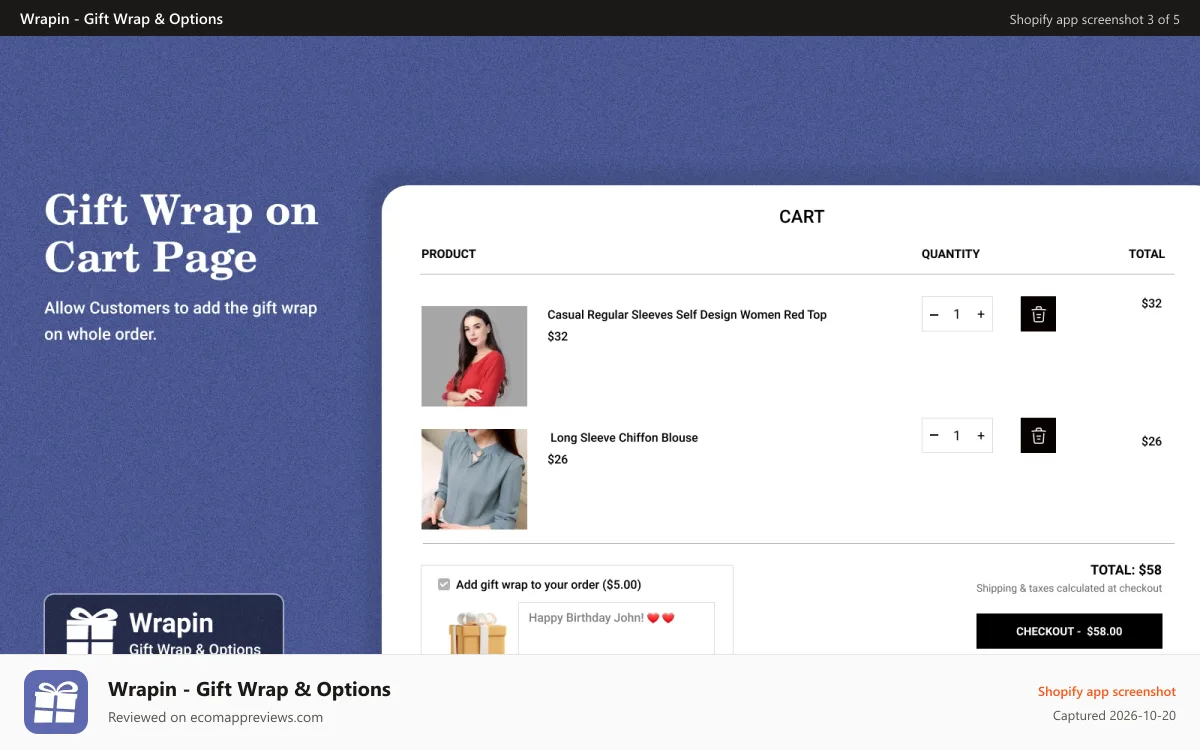The height and width of the screenshot is (750, 1200).
Task: Click the Shopify app screenshot label in footer
Action: [1107, 691]
